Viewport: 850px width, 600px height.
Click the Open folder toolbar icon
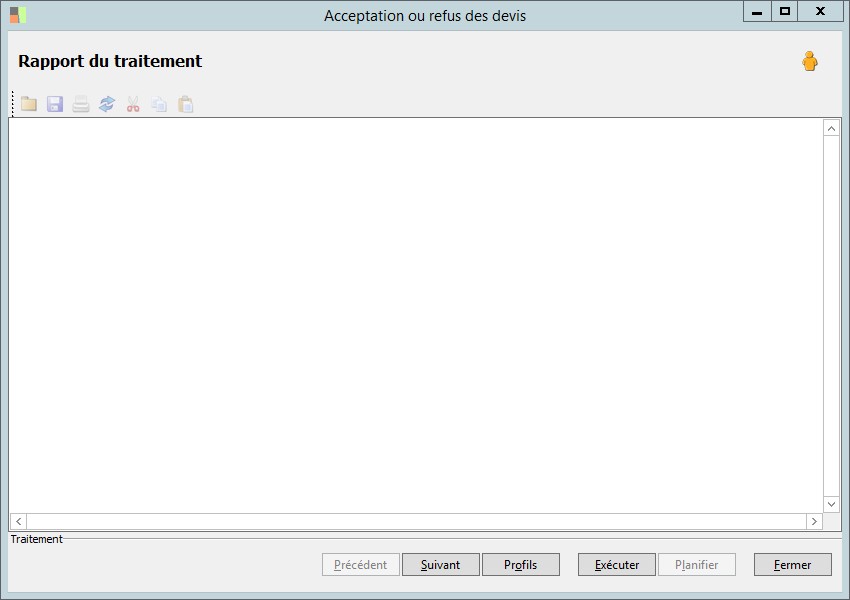pos(29,104)
